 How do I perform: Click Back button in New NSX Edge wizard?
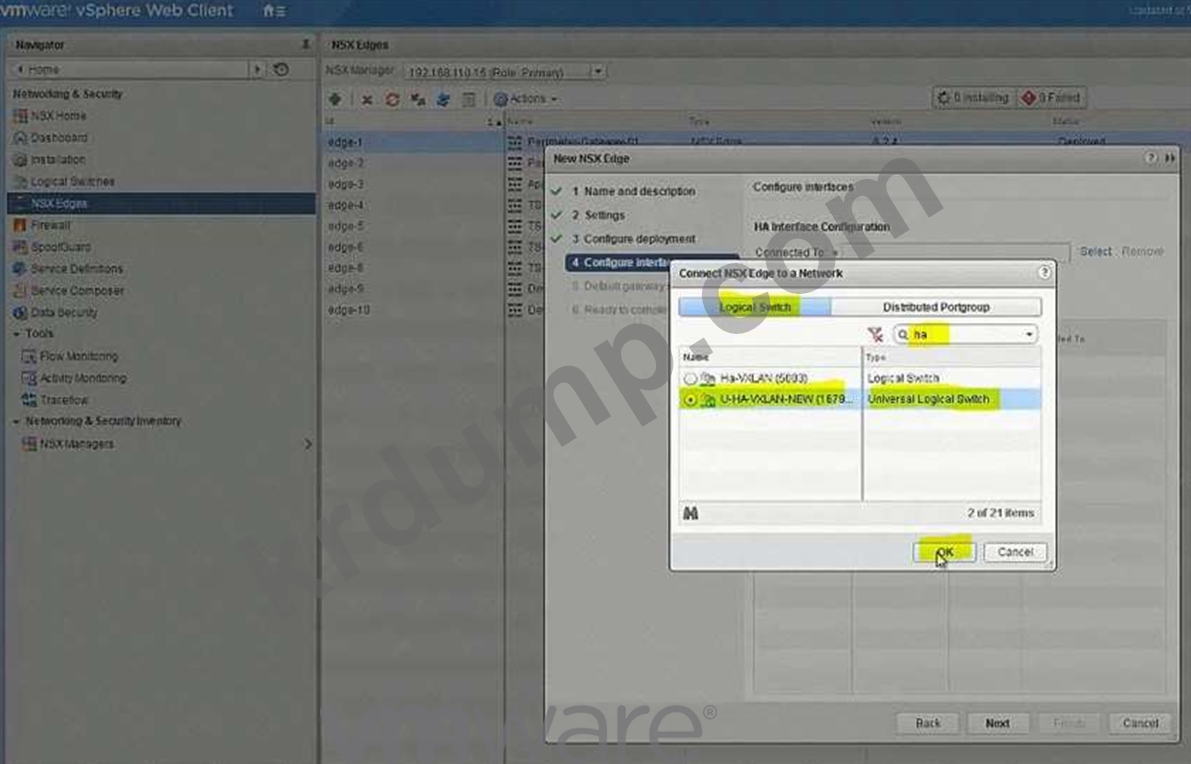point(927,723)
